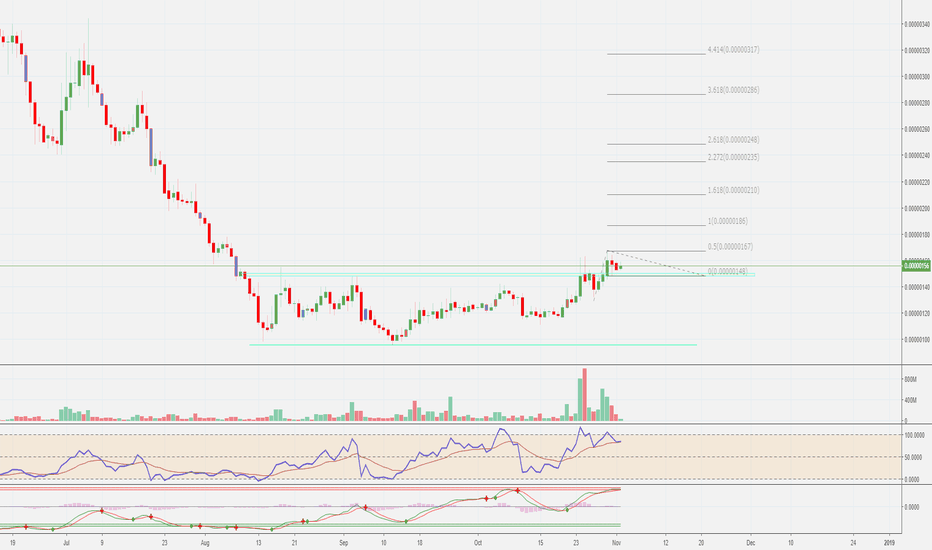932x550 pixels.
Task: Click the 19 date label before Jul
Action: pos(12,543)
